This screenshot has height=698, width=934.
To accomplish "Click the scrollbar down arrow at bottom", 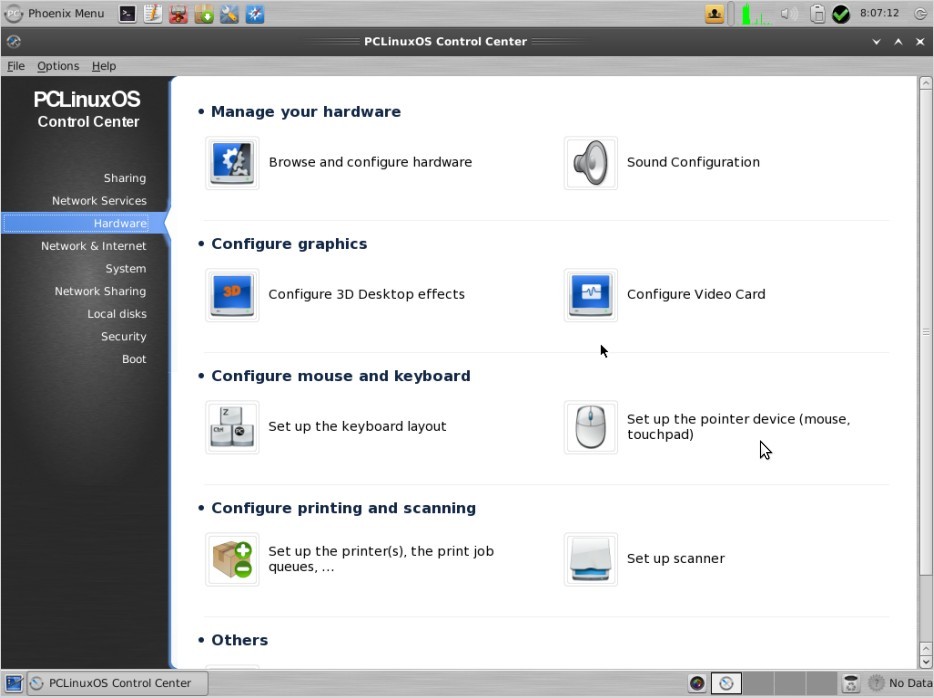I will tap(925, 662).
